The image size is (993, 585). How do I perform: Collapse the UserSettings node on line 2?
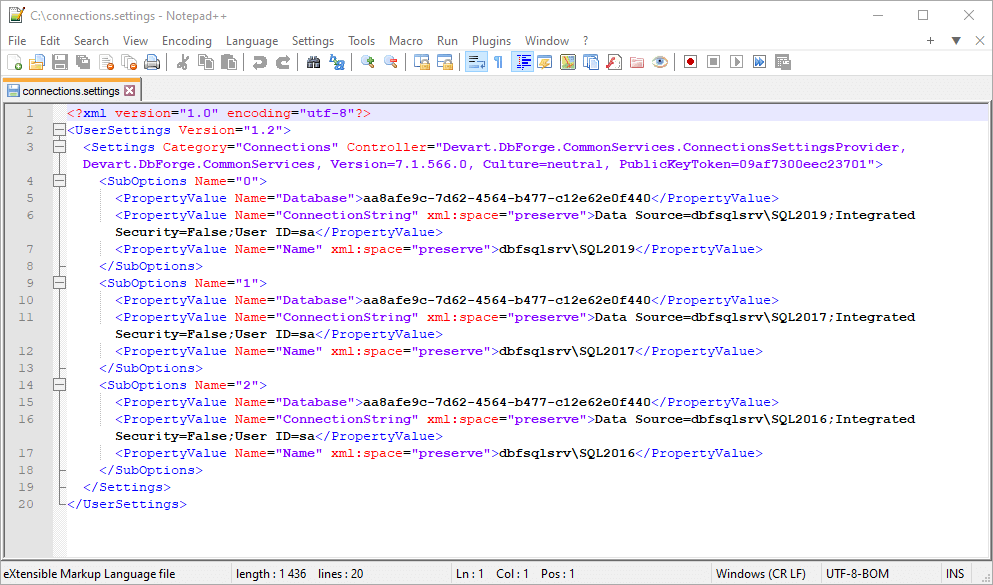(x=60, y=130)
